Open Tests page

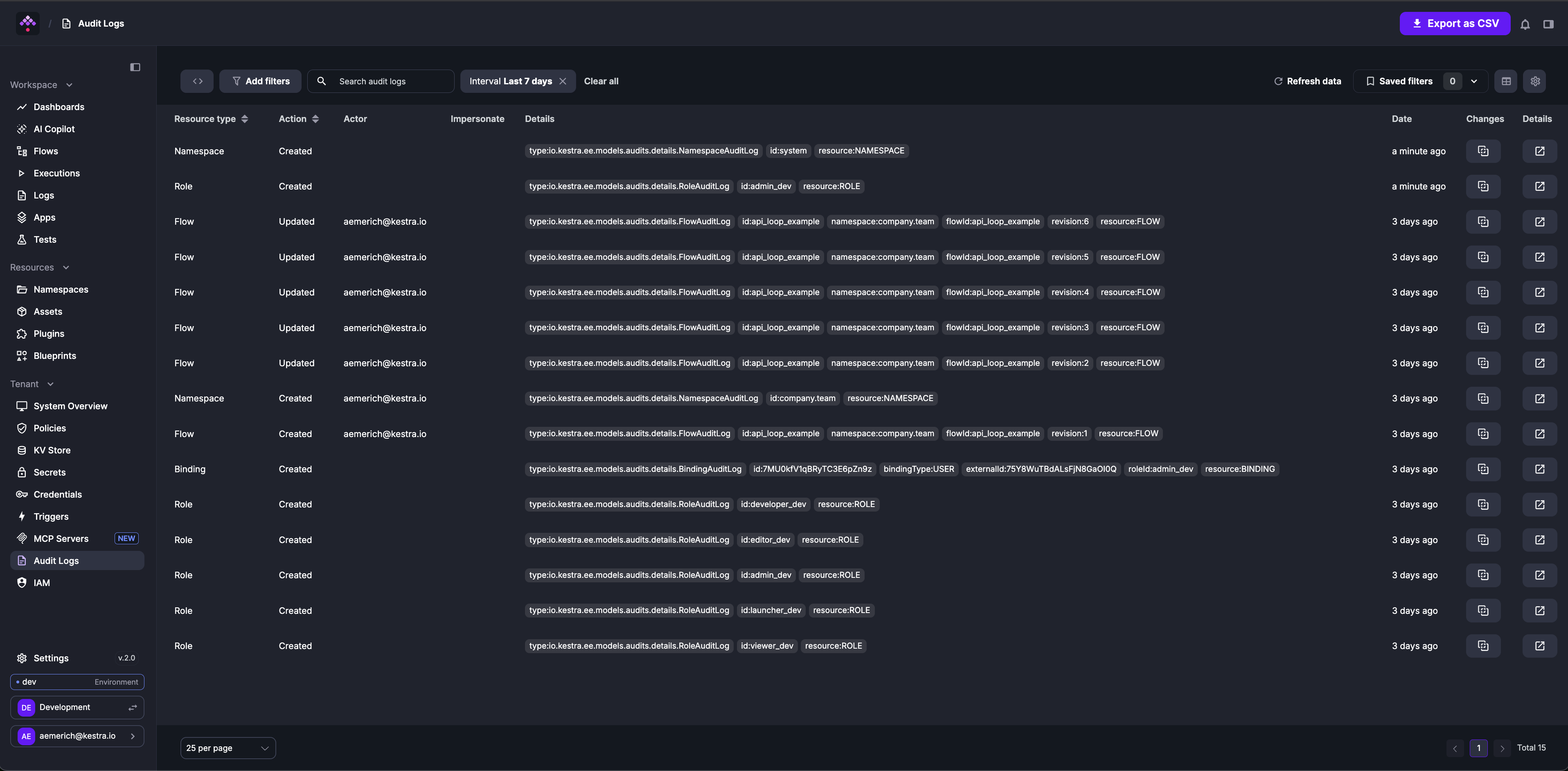pyautogui.click(x=77, y=239)
